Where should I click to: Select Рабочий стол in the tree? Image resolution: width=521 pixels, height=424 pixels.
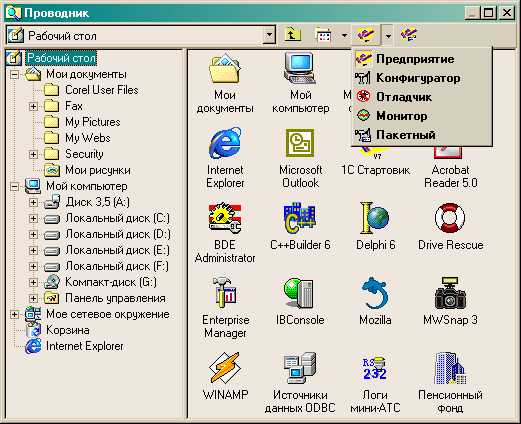click(x=61, y=58)
